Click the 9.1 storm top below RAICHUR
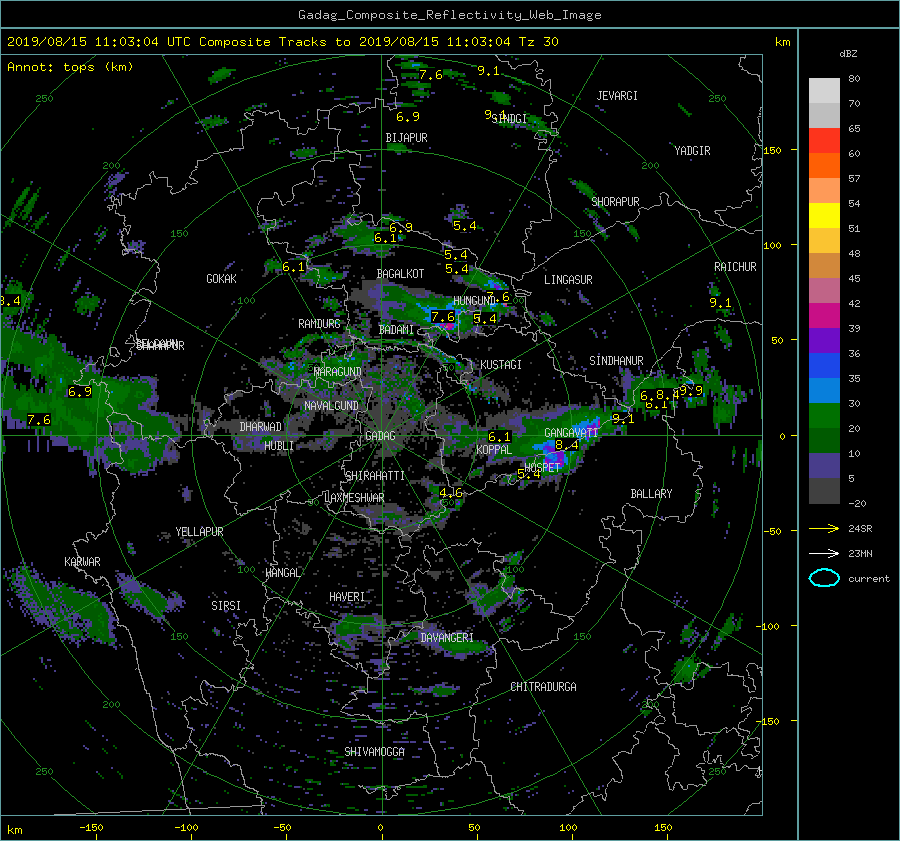This screenshot has width=900, height=841. point(720,303)
